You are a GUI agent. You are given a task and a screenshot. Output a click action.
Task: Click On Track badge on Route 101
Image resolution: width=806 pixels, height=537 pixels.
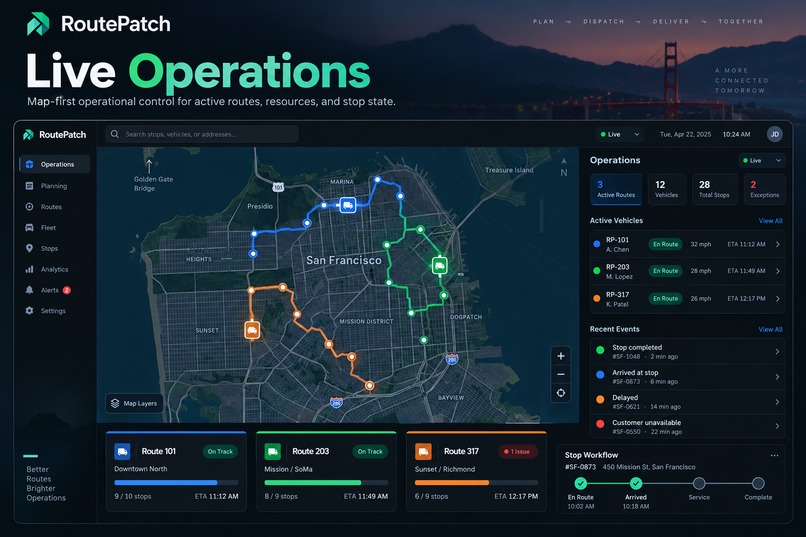[220, 452]
